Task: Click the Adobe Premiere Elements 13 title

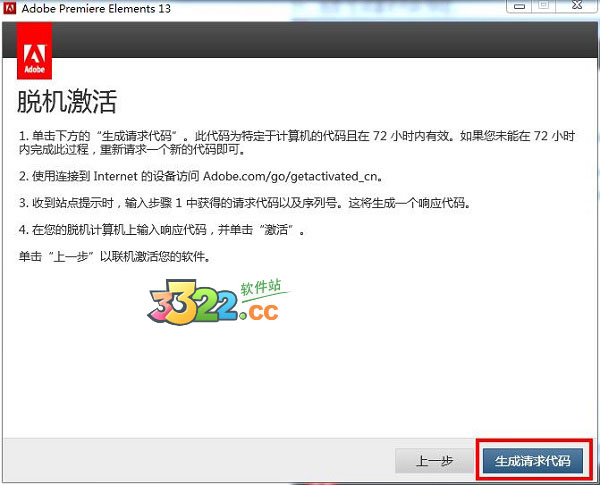Action: (x=96, y=8)
